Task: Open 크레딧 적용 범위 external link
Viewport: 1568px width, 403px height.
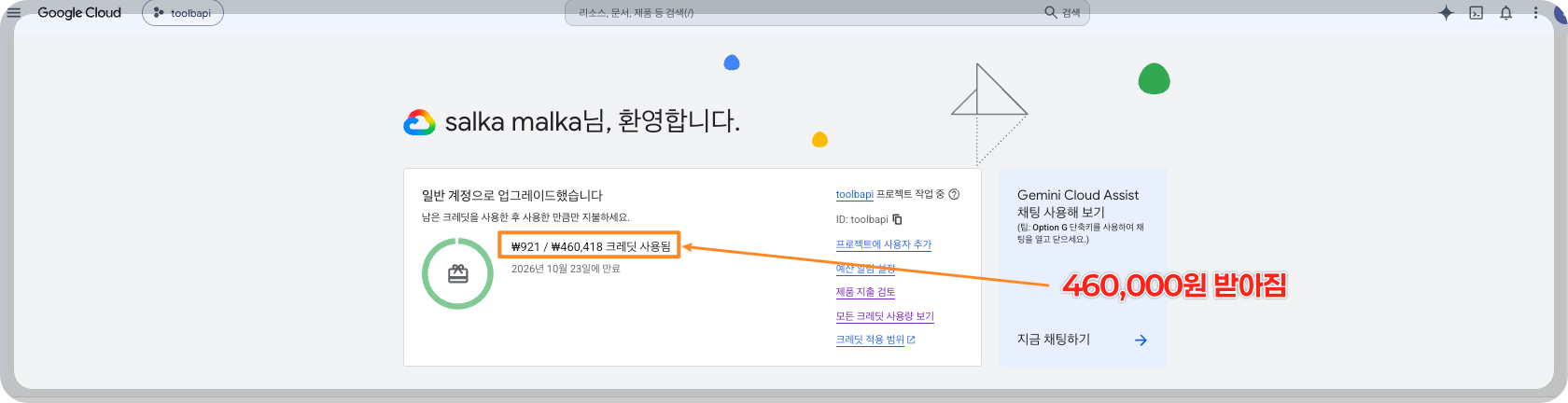Action: pos(875,340)
